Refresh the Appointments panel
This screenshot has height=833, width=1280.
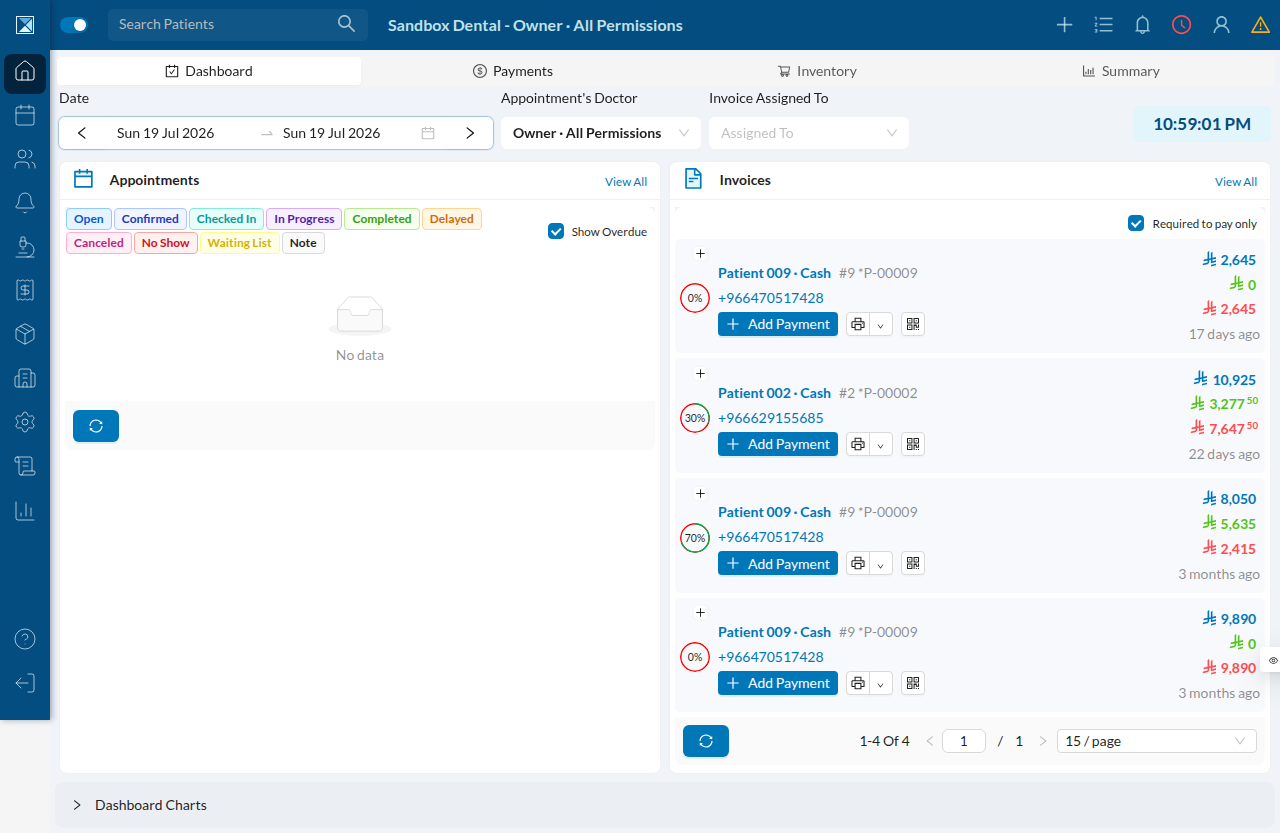tap(96, 426)
